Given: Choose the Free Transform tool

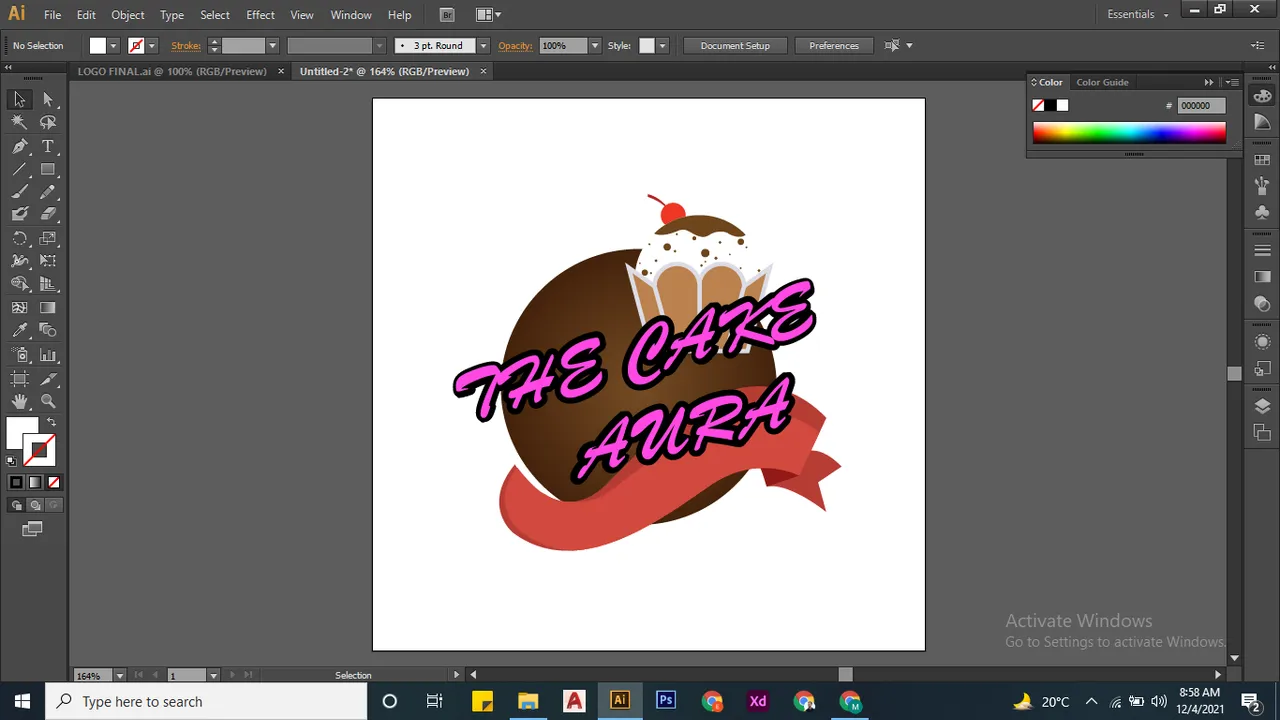Looking at the screenshot, I should tap(48, 261).
